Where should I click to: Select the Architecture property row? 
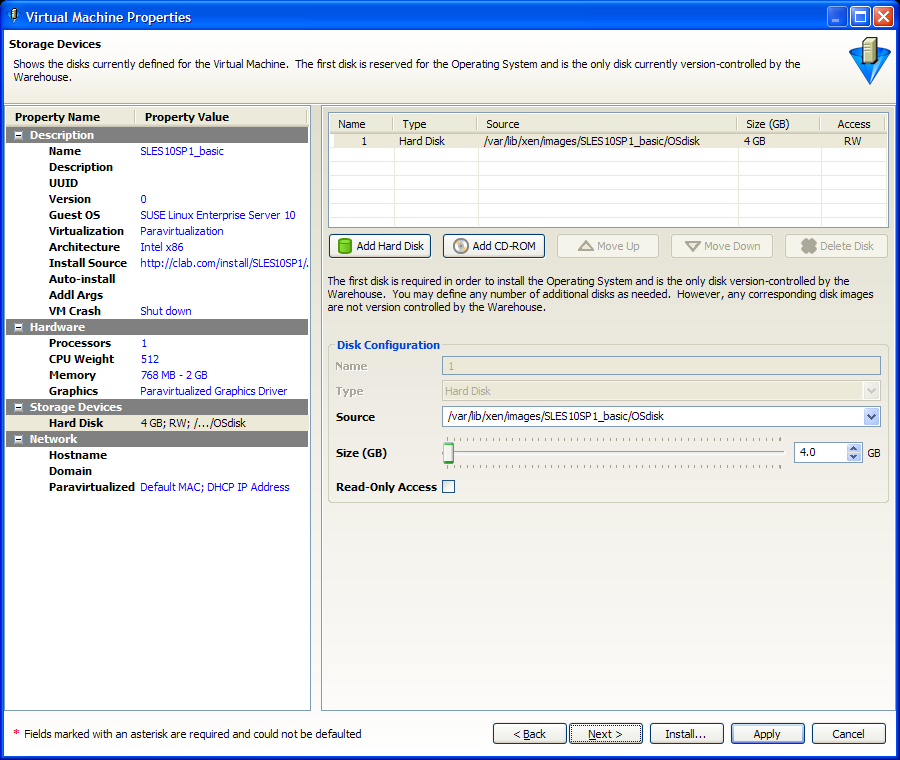[157, 247]
